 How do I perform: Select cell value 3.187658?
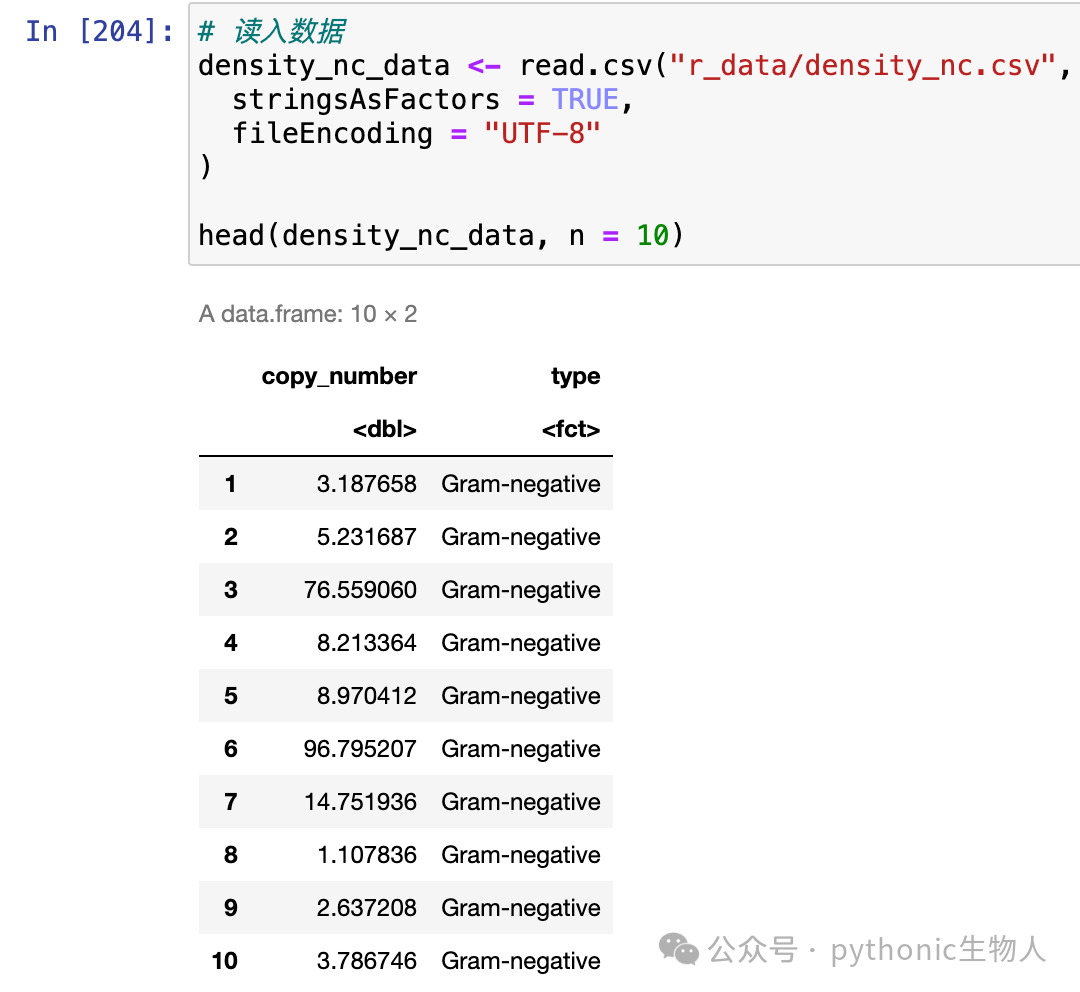point(366,484)
